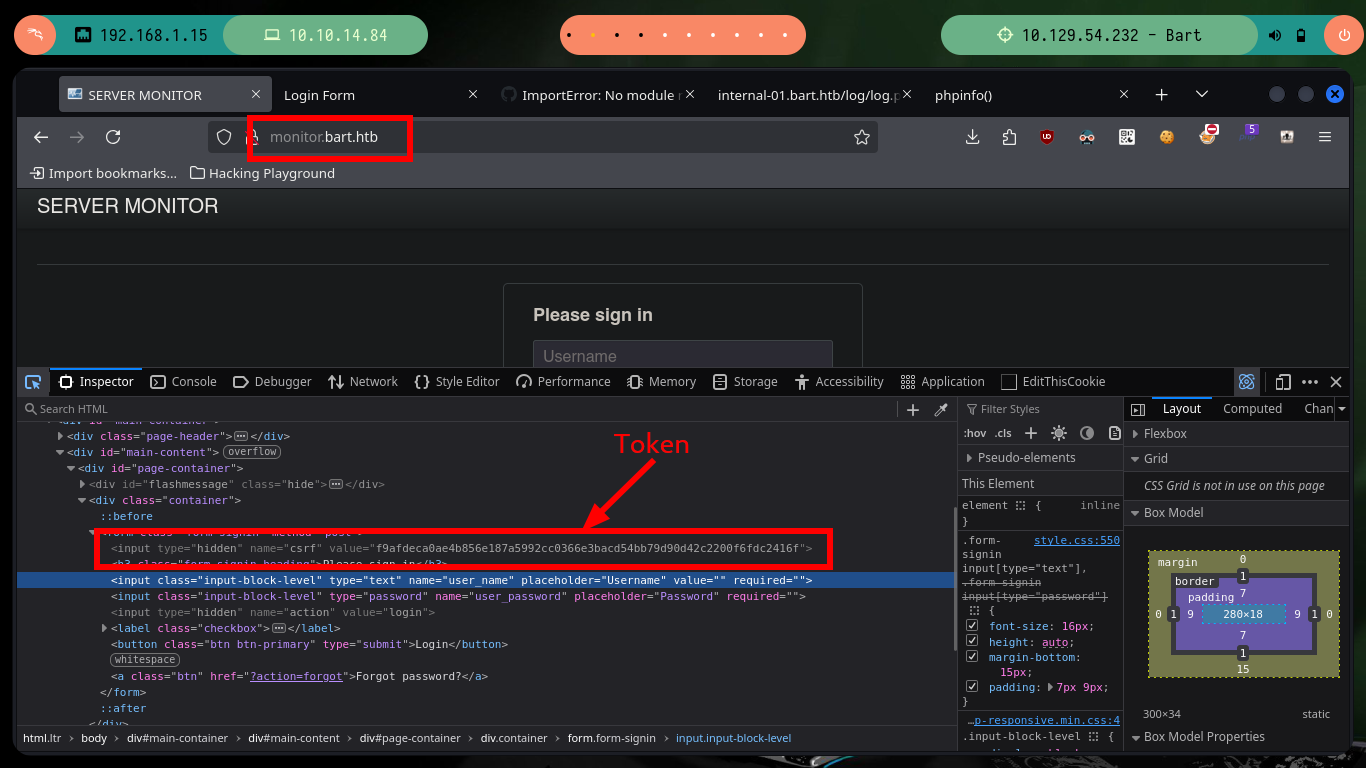Screen dimensions: 1366x768
Task: Toggle the .cls classes panel
Action: click(1003, 433)
